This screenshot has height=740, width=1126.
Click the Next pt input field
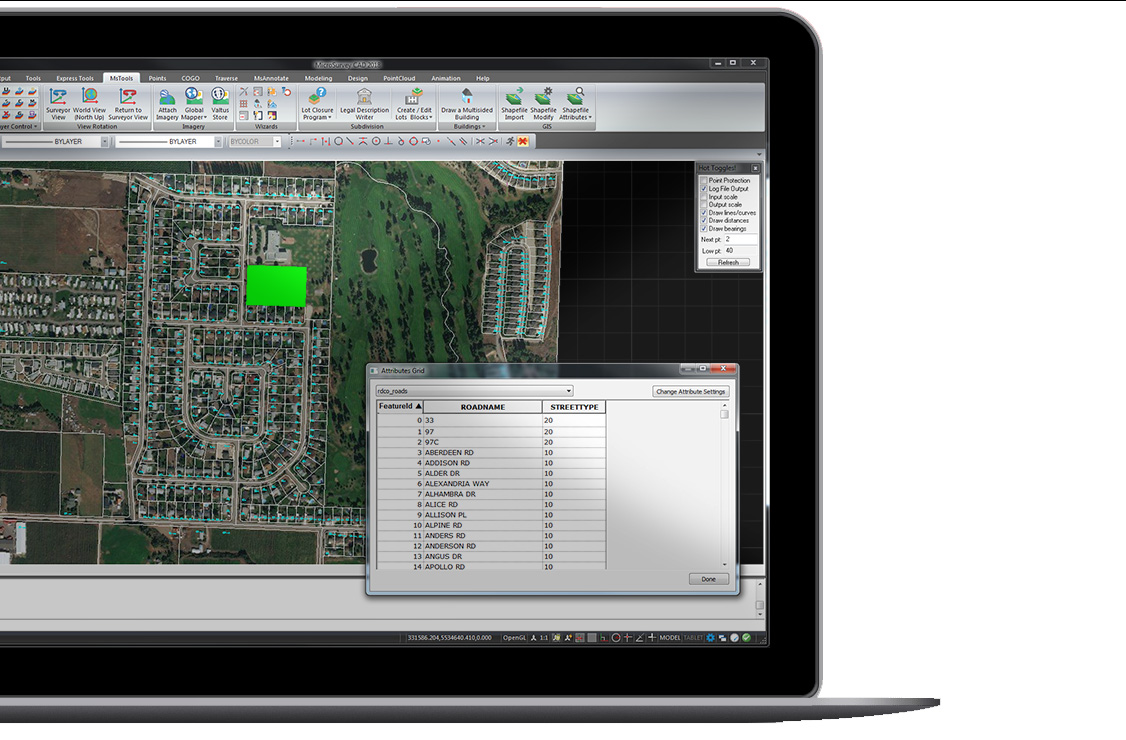tap(739, 240)
